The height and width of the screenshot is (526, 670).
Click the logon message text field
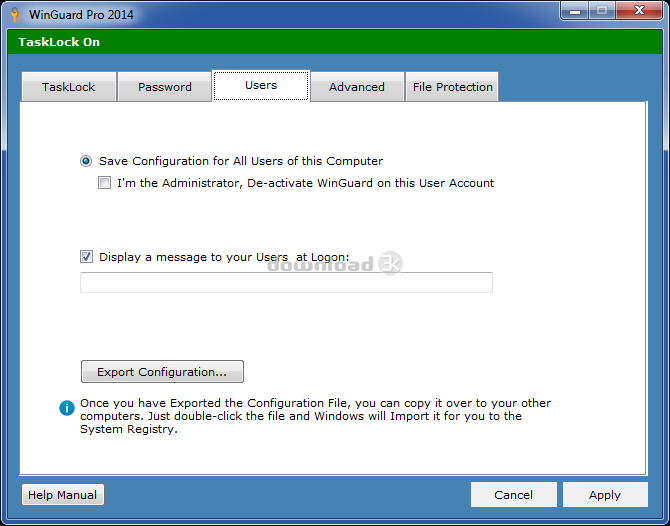coord(286,282)
